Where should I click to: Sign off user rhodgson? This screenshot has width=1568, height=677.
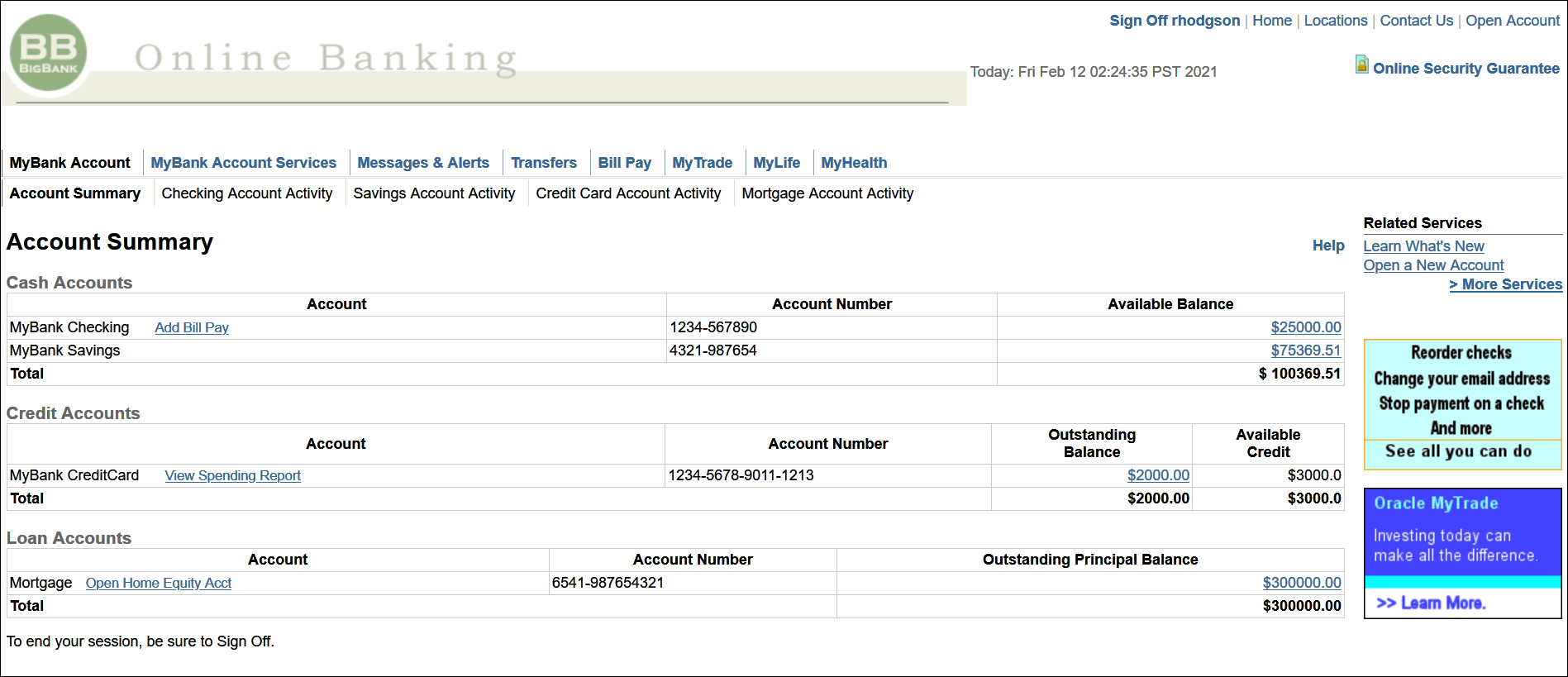1174,21
